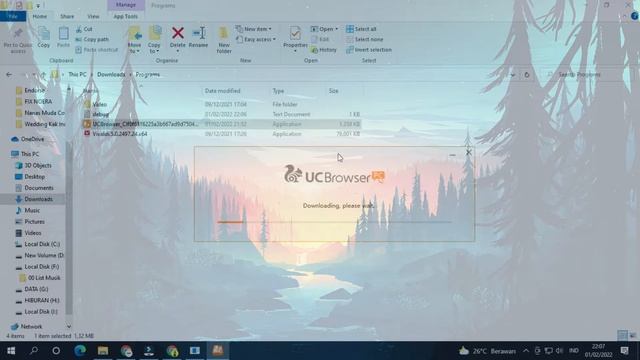Open the Move to dropdown
The height and width of the screenshot is (360, 640).
tap(134, 40)
